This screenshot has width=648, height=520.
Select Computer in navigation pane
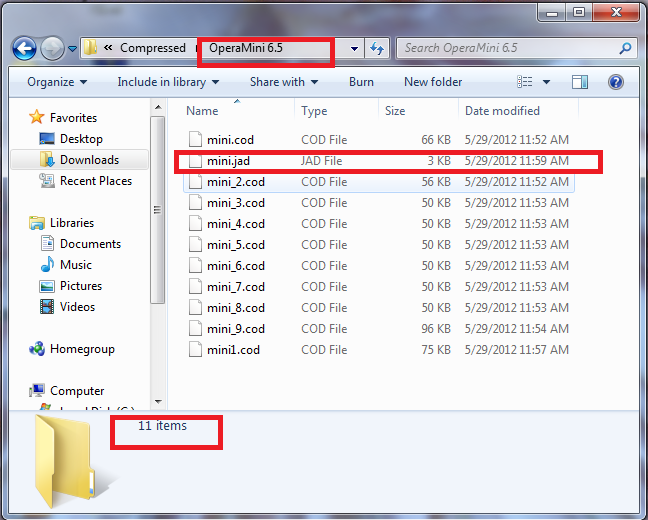tap(77, 391)
